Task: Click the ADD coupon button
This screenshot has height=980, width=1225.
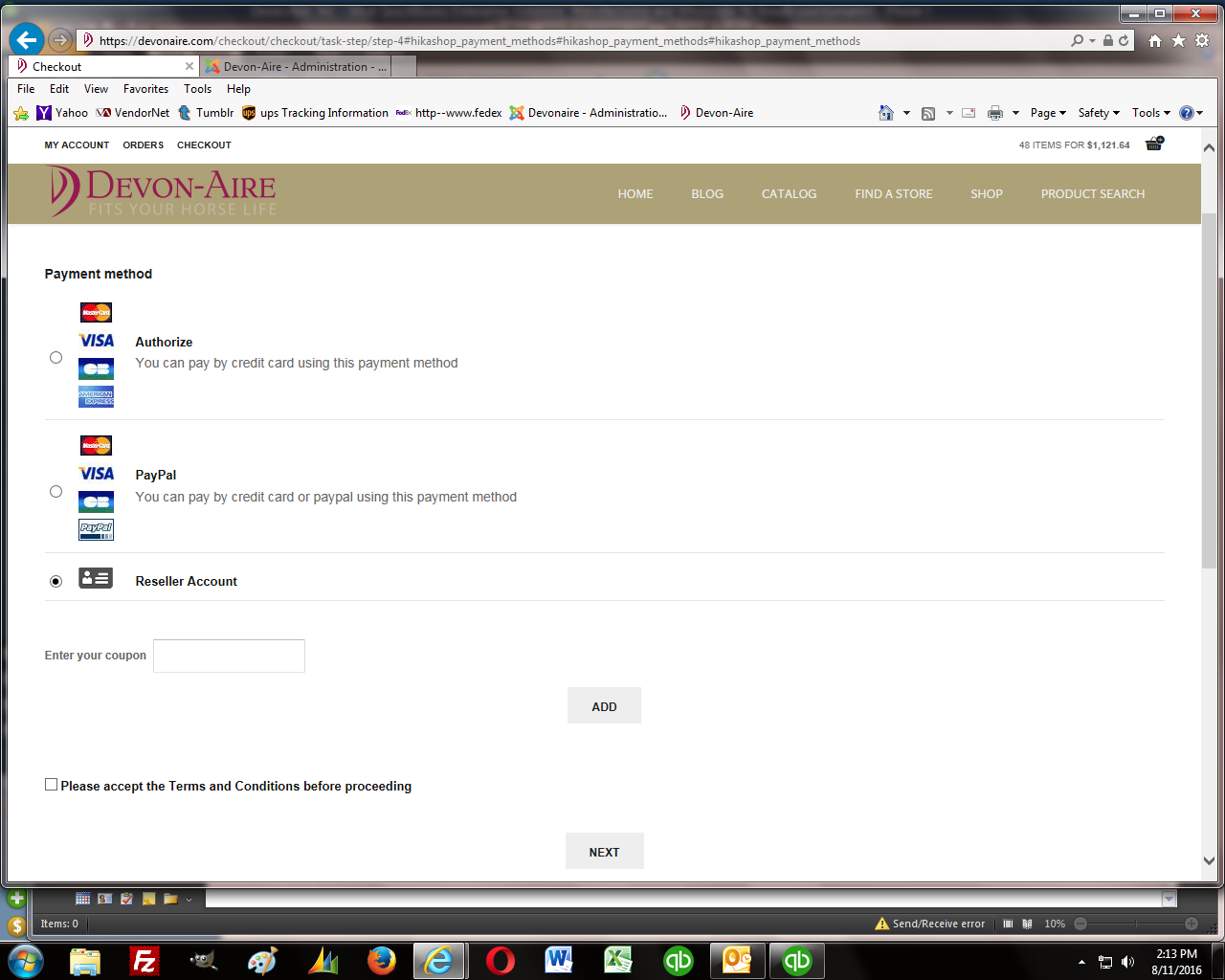Action: (x=604, y=706)
